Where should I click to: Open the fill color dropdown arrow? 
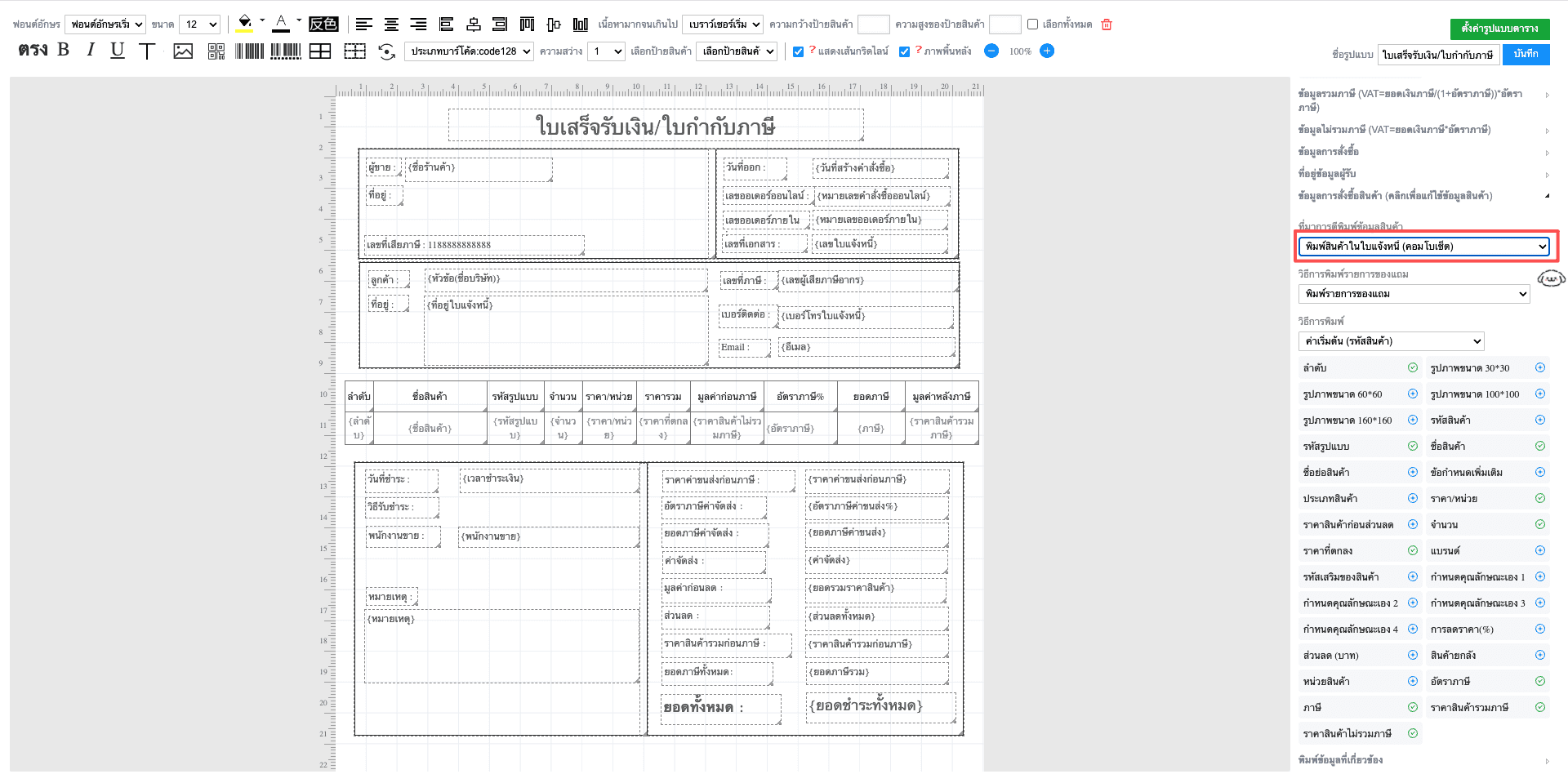point(262,20)
